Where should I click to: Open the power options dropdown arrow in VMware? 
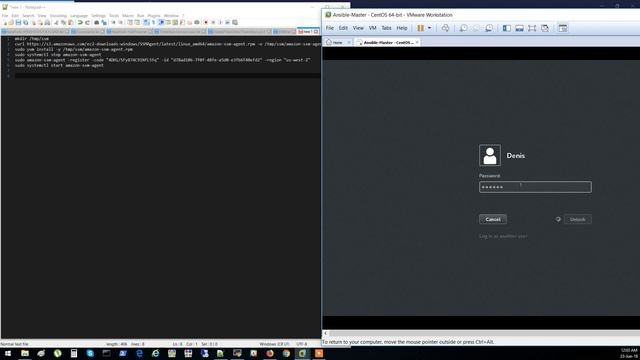429,28
